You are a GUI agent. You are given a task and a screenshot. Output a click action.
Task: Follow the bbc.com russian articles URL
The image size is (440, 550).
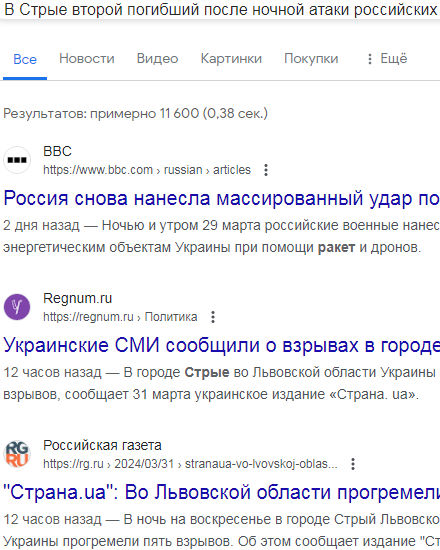pos(147,170)
